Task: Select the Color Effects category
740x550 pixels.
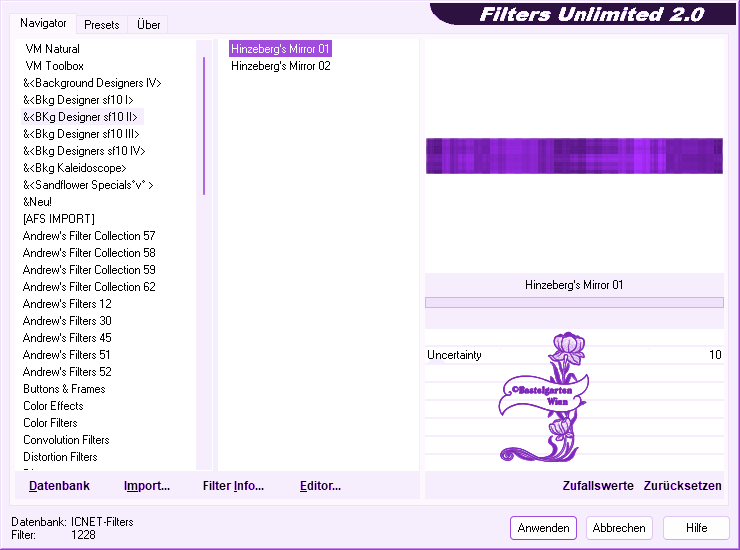Action: [53, 406]
